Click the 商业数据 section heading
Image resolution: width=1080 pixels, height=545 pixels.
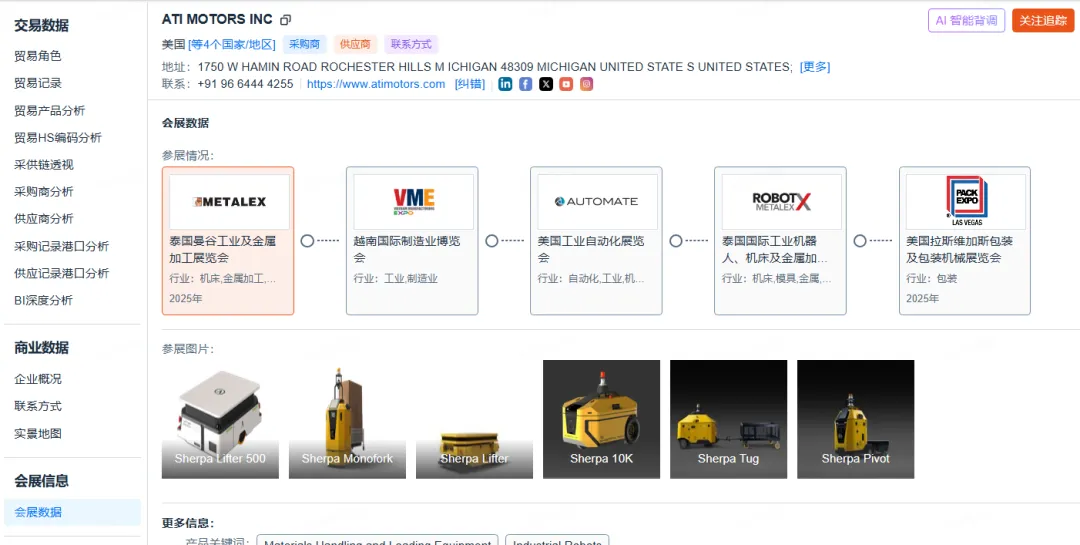click(41, 347)
